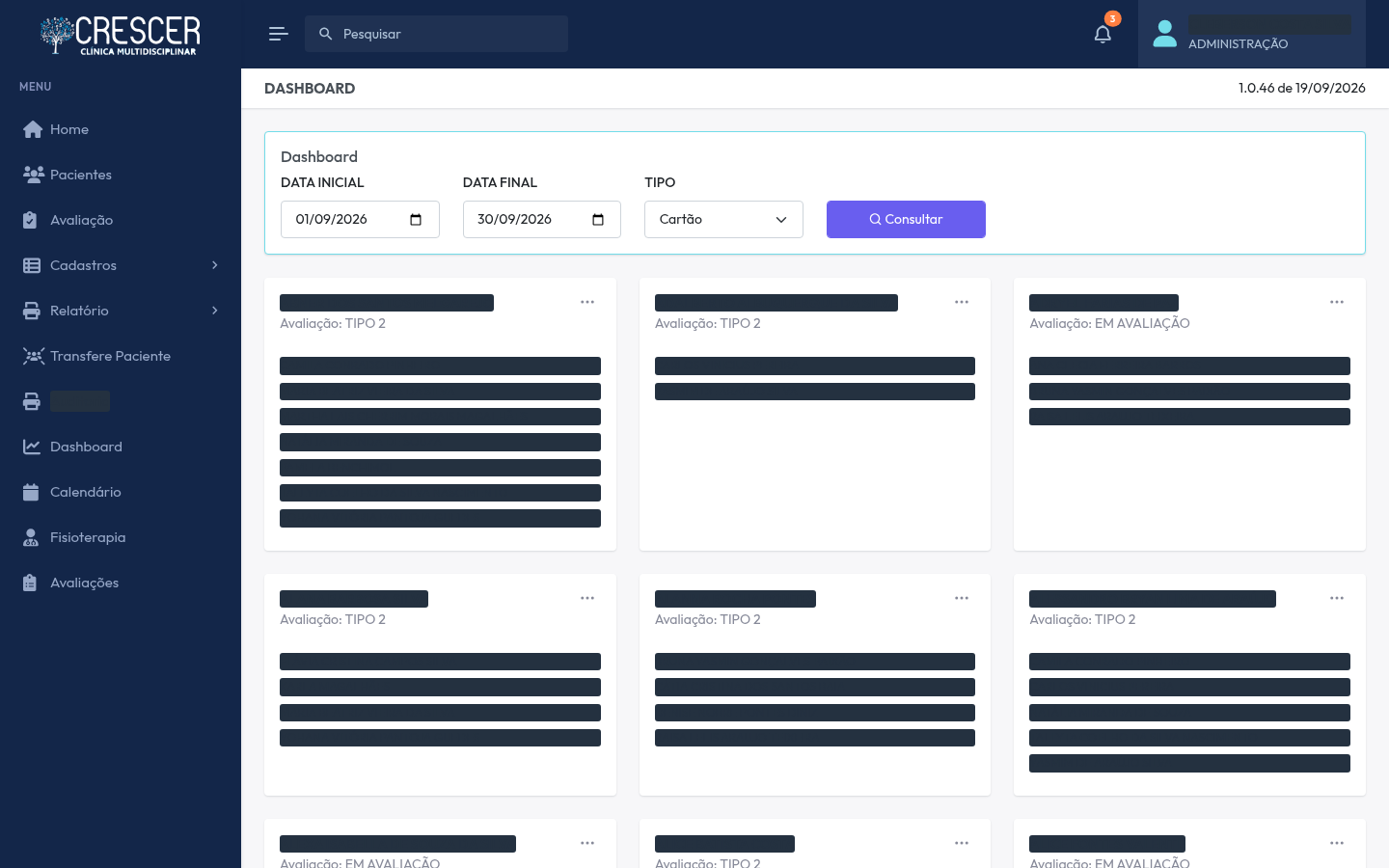Open options on first EM AVALIAÇÃO card
Image resolution: width=1389 pixels, height=868 pixels.
pyautogui.click(x=1337, y=302)
